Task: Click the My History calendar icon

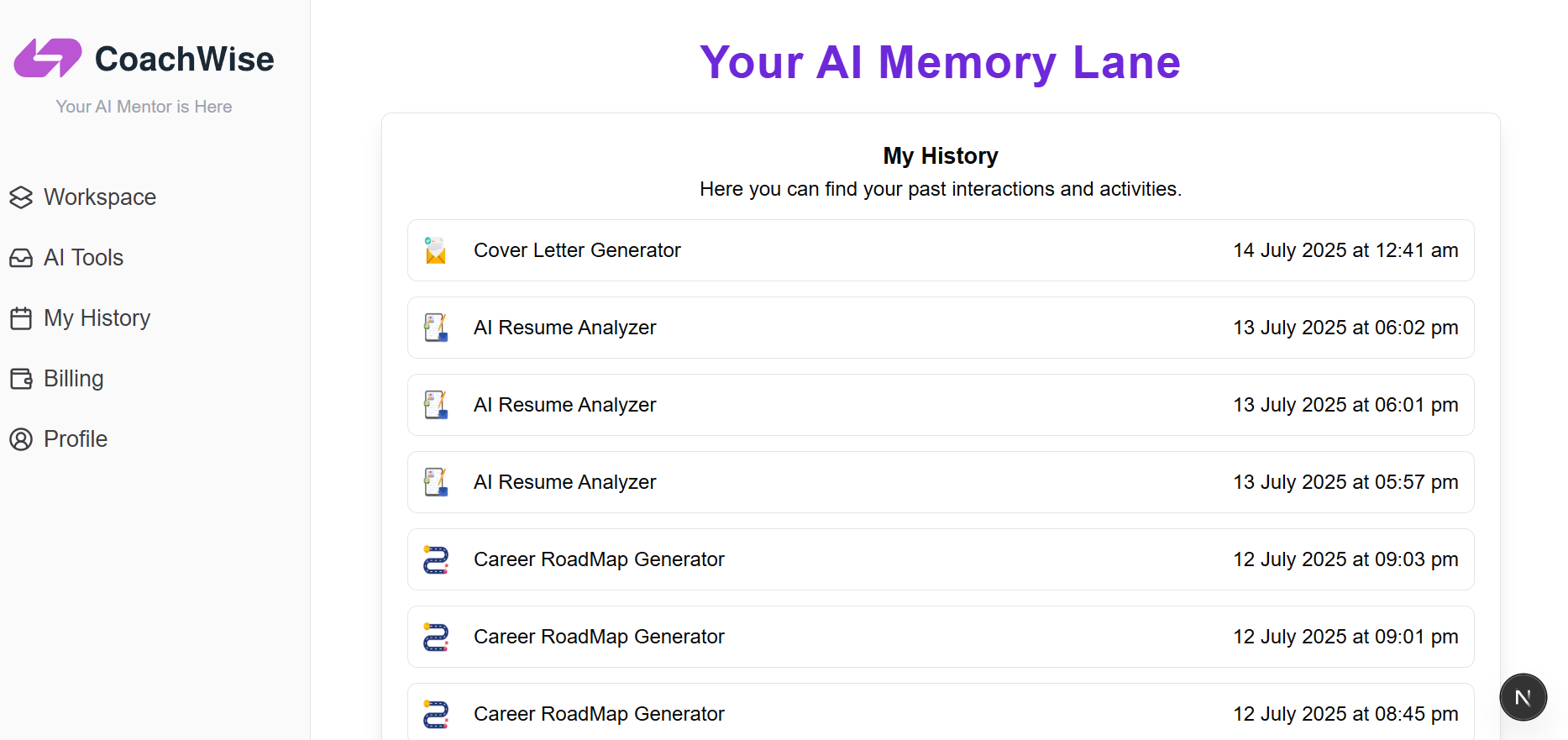Action: 21,318
